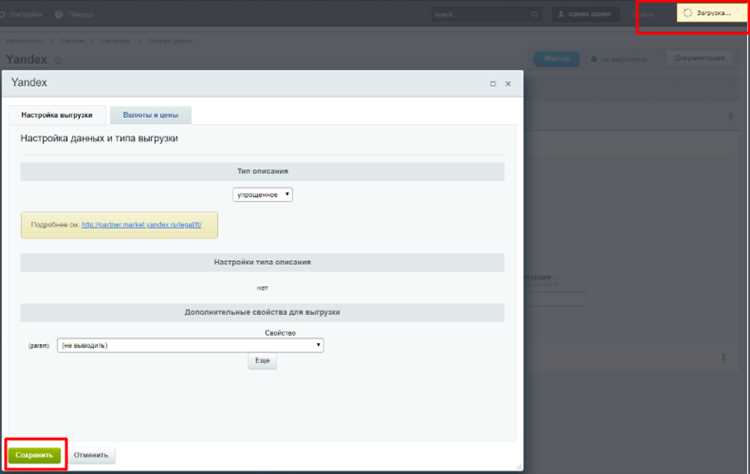Click the admin user button in header
This screenshot has height=474, width=750.
click(x=585, y=14)
